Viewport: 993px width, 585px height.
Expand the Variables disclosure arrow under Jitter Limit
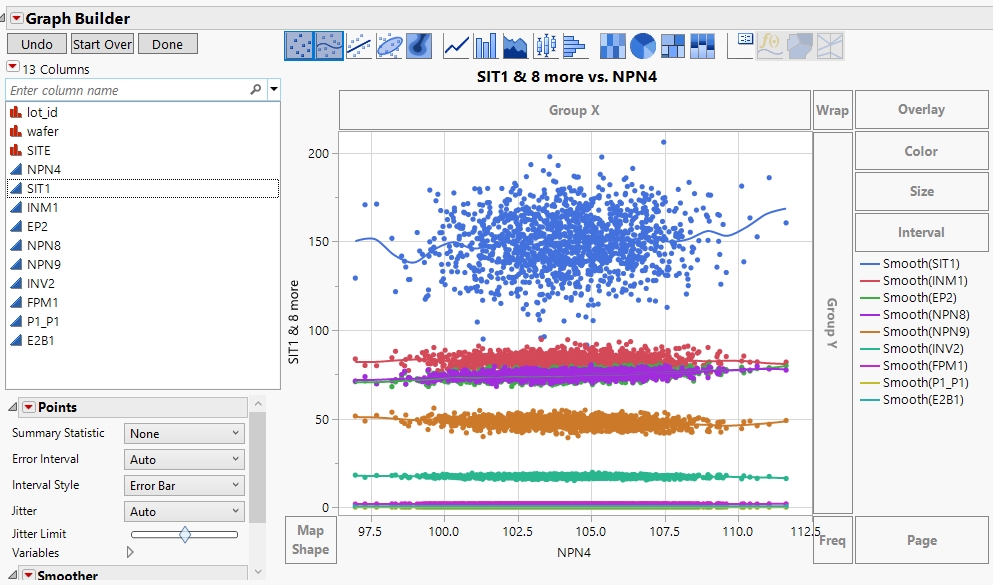click(x=128, y=552)
